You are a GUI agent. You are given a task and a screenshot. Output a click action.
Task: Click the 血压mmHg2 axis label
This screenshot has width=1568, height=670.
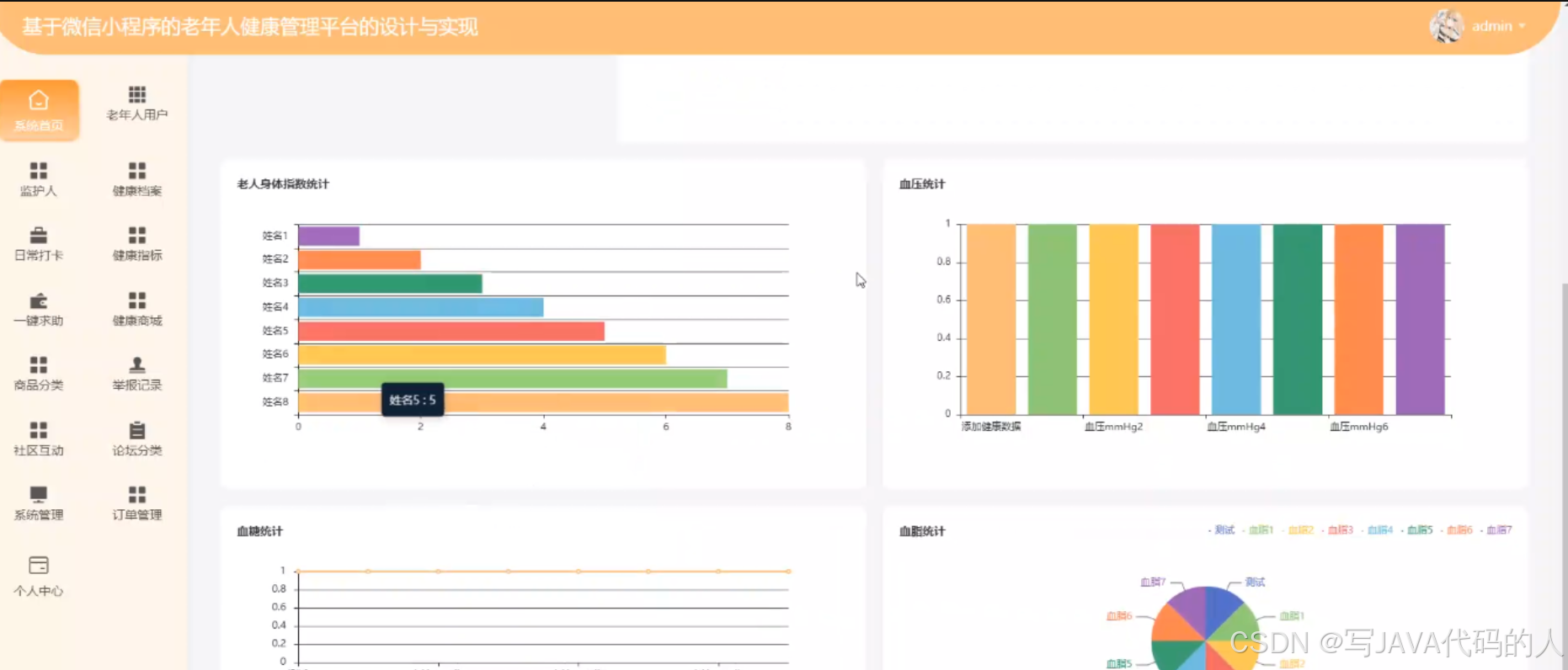click(1113, 427)
